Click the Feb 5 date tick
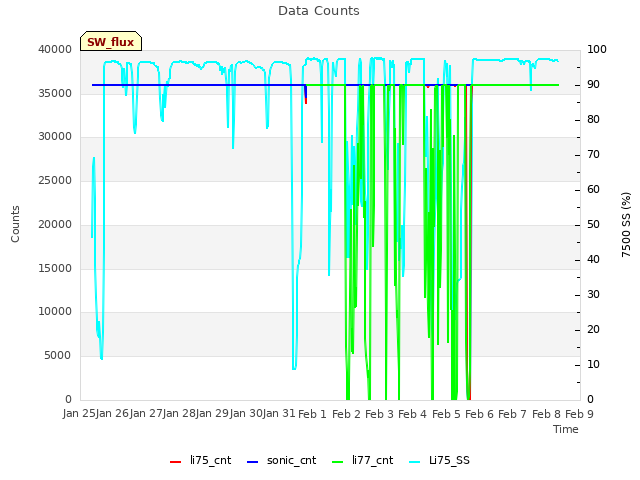 (x=446, y=414)
